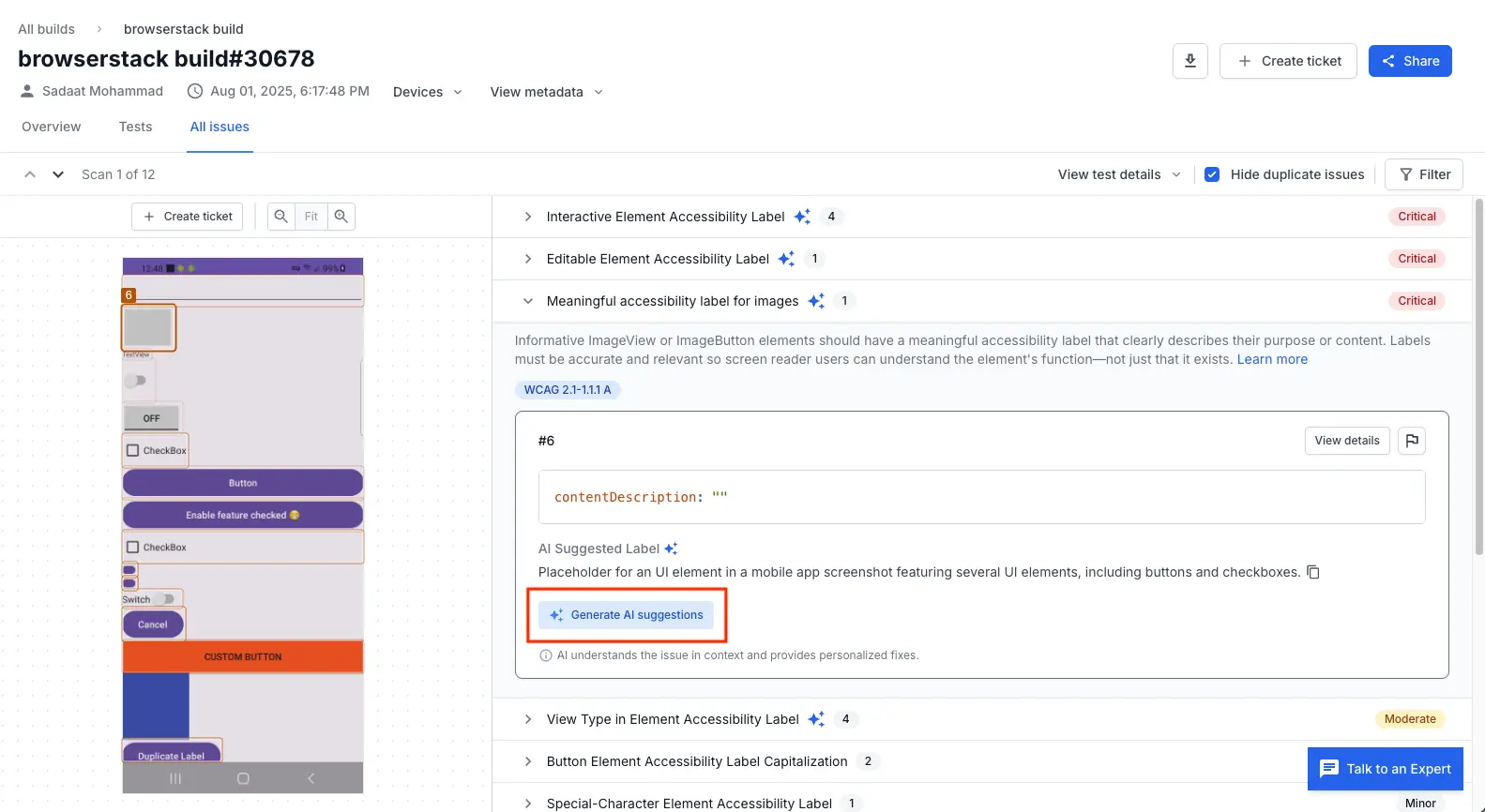
Task: Click the zoom in magnifier icon
Action: click(341, 217)
